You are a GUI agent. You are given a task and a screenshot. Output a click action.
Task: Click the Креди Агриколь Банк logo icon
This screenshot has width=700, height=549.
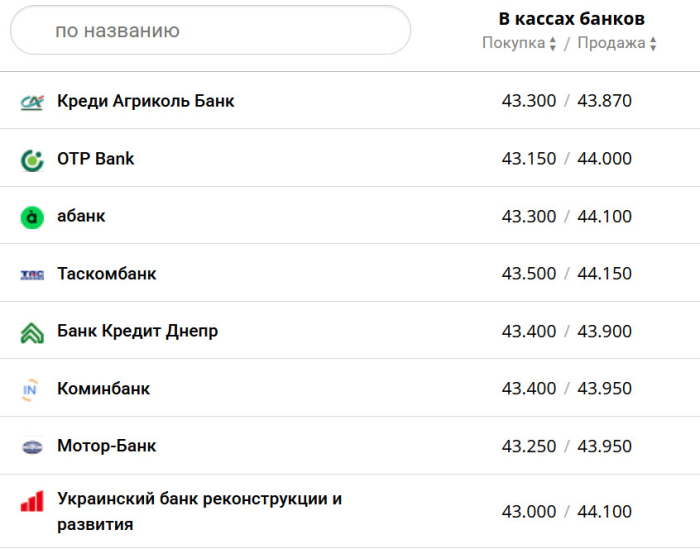(x=32, y=103)
